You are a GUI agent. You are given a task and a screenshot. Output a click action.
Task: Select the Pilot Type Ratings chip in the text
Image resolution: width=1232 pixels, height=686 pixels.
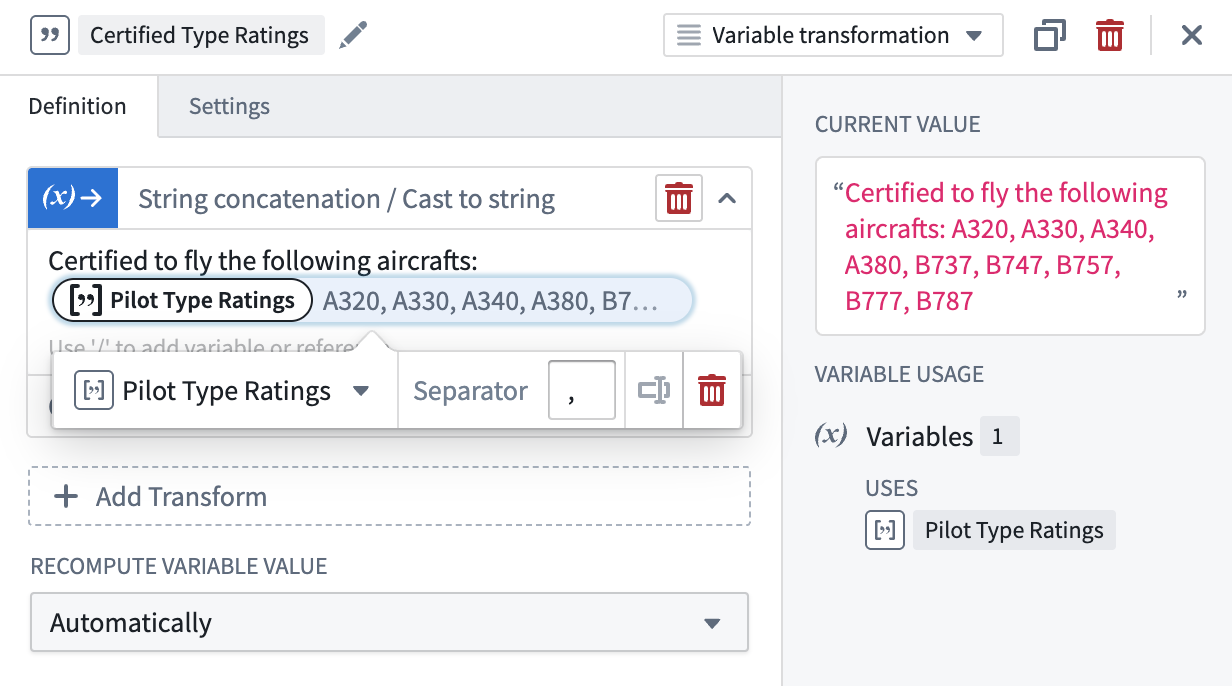[x=181, y=300]
